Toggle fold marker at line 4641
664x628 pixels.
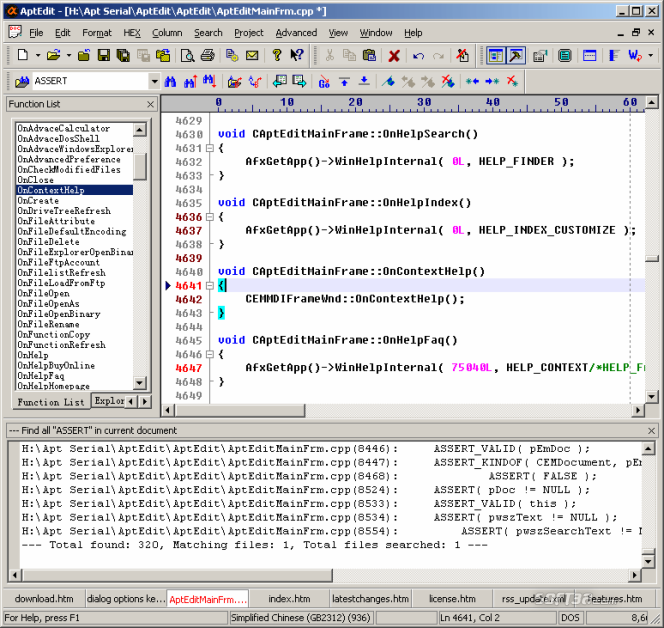(x=209, y=285)
